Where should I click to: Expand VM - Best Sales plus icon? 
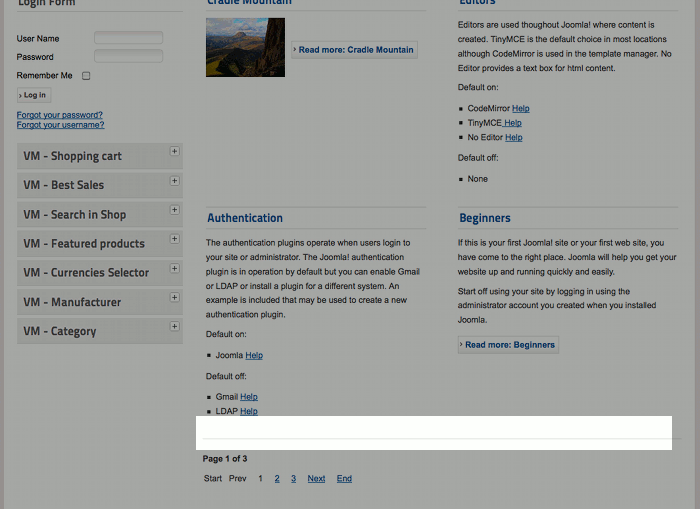click(x=175, y=181)
